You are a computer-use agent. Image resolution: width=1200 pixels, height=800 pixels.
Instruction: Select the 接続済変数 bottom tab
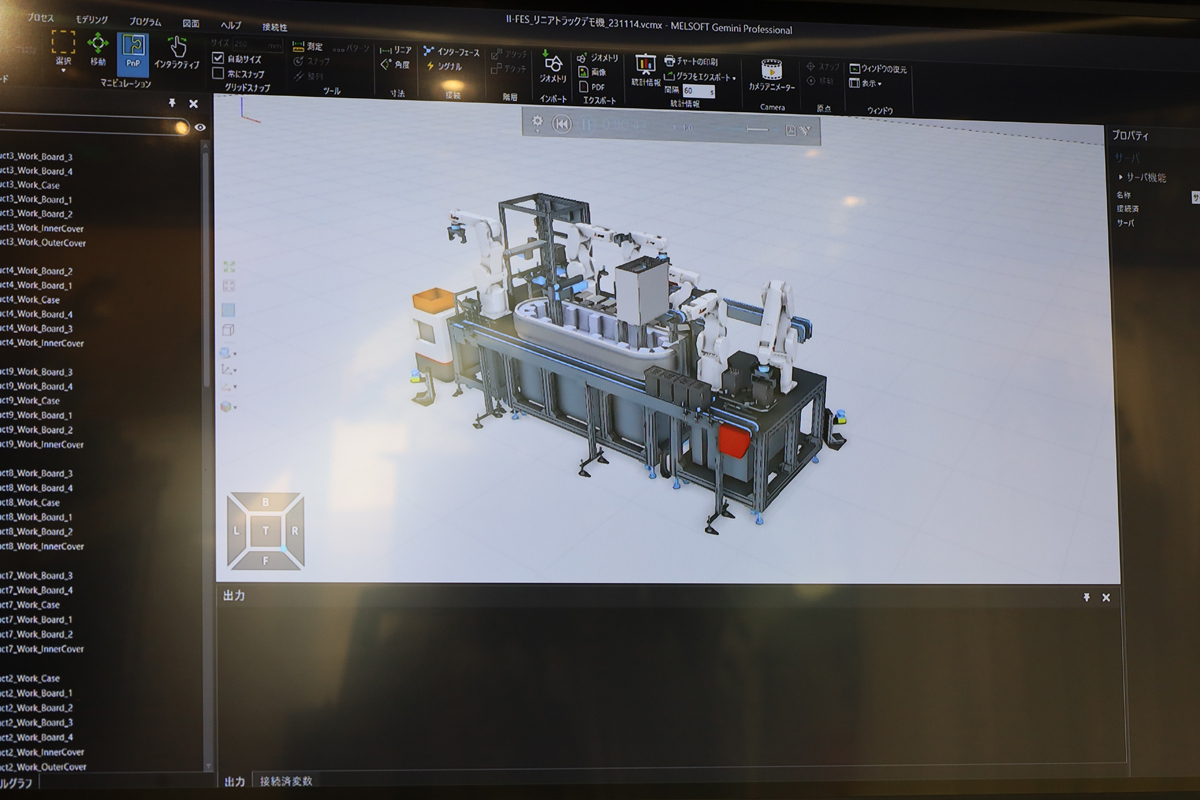286,781
